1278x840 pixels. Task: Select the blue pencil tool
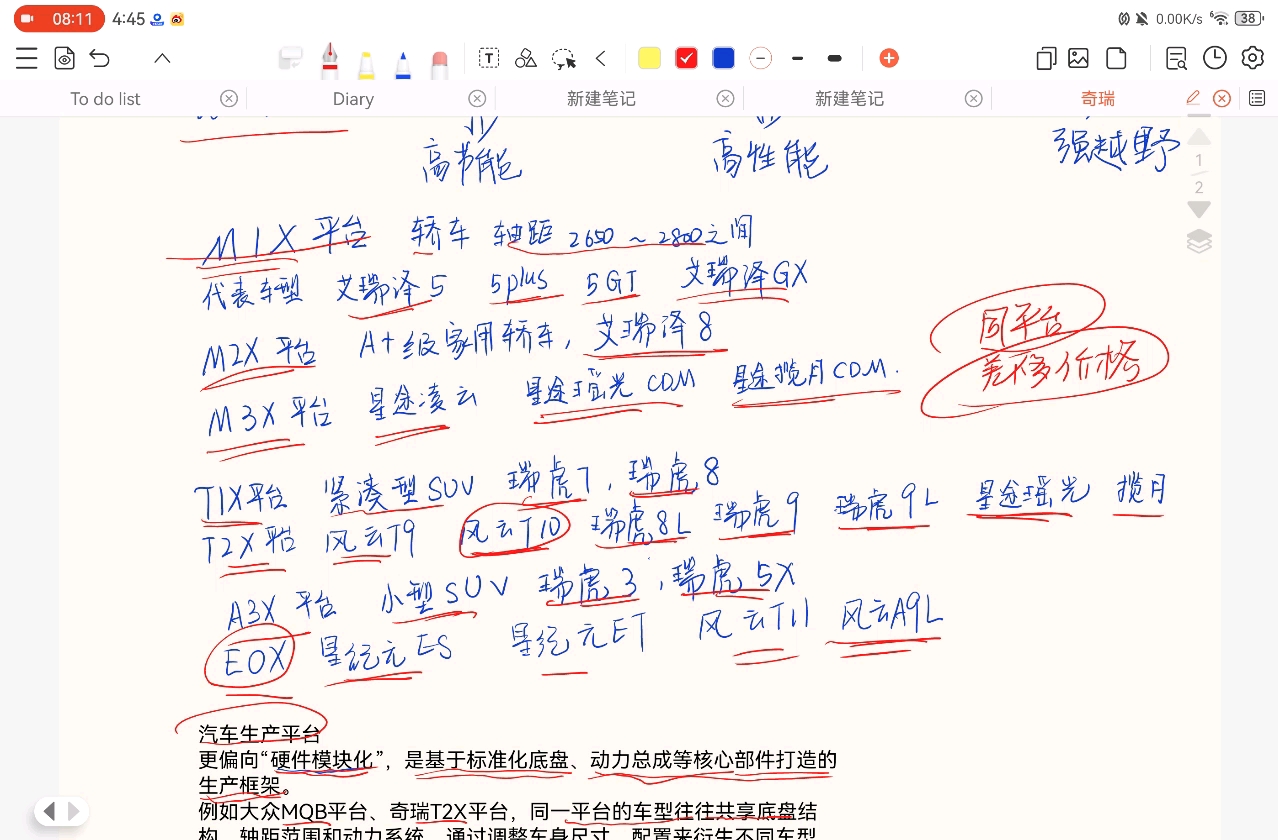pyautogui.click(x=403, y=64)
